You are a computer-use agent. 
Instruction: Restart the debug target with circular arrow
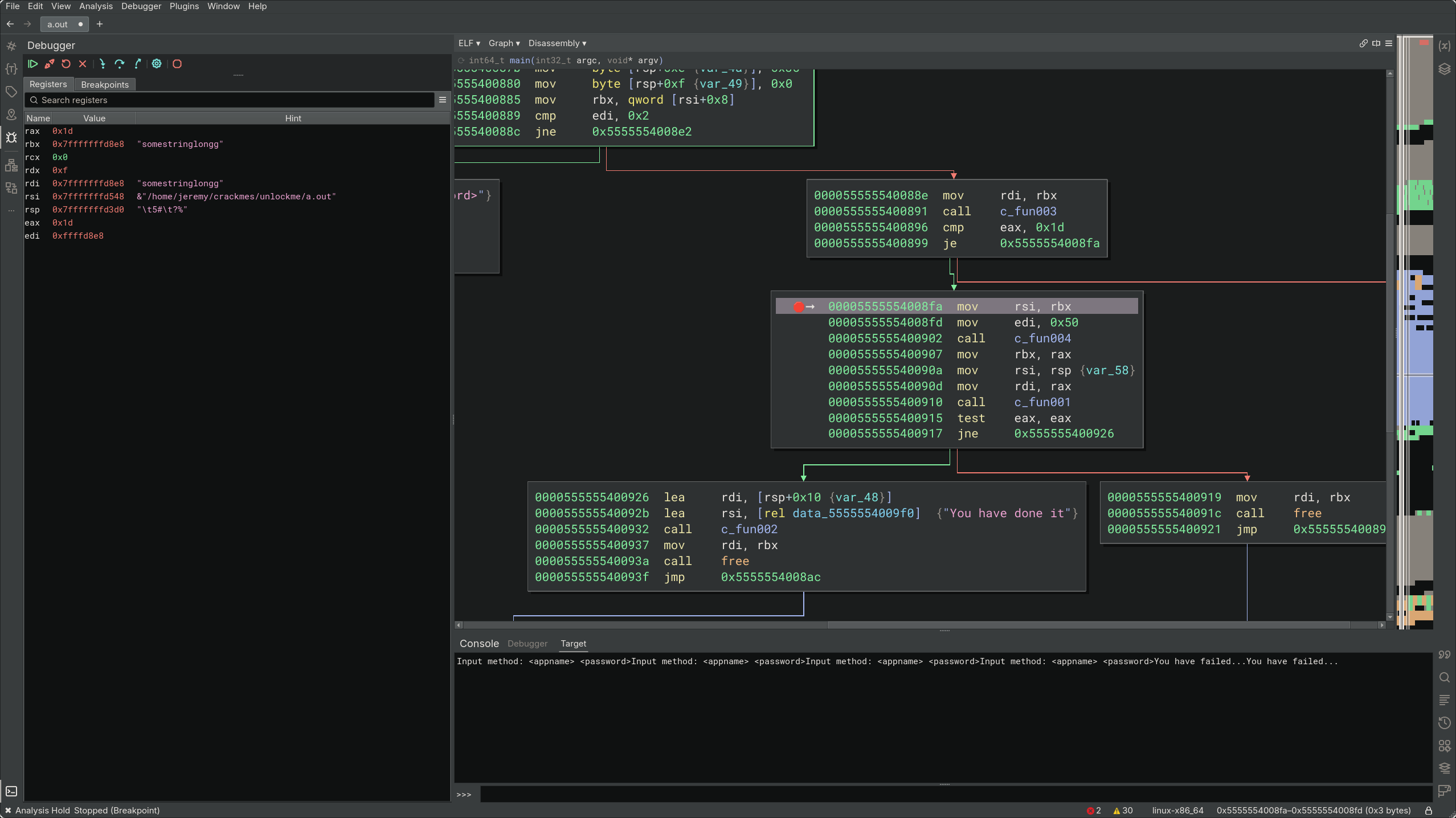click(66, 64)
